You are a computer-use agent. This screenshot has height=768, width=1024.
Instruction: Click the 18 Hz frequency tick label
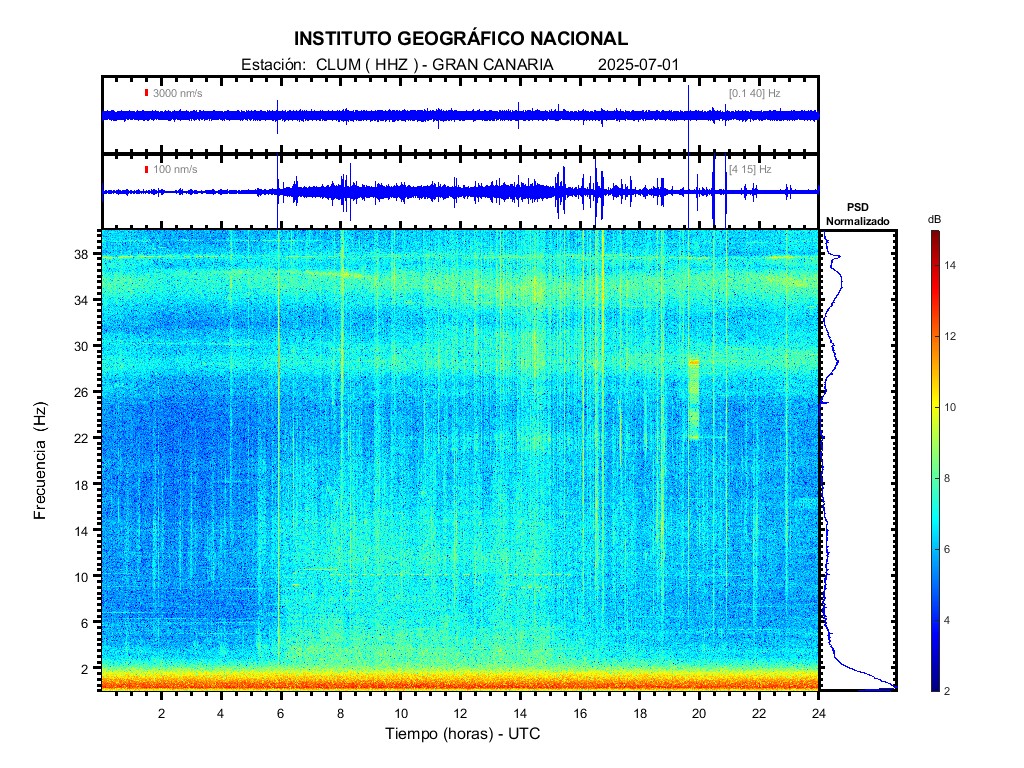[x=81, y=485]
